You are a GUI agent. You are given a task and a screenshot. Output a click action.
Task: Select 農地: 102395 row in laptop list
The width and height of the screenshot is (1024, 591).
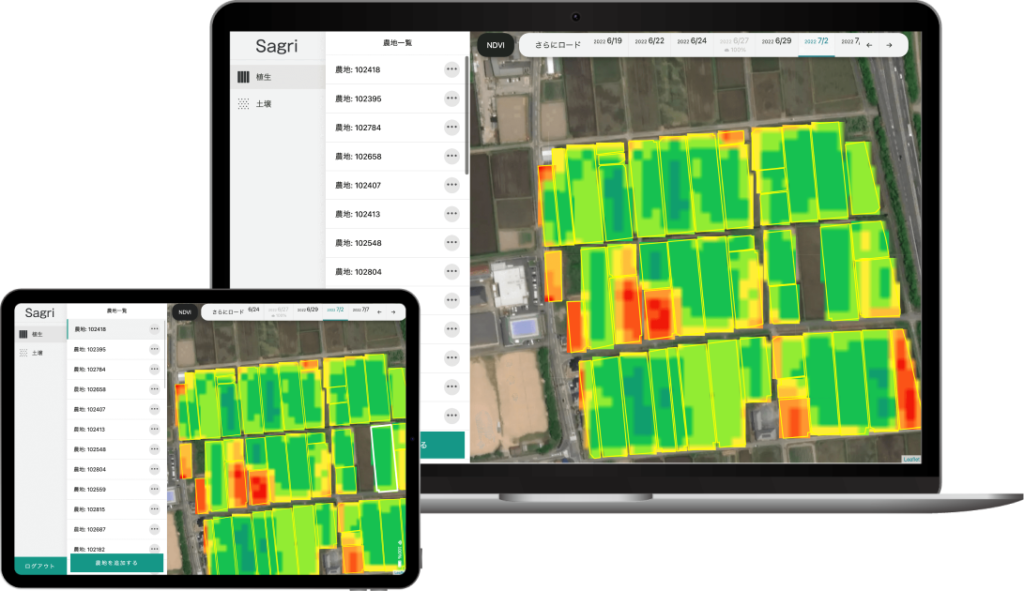(397, 99)
